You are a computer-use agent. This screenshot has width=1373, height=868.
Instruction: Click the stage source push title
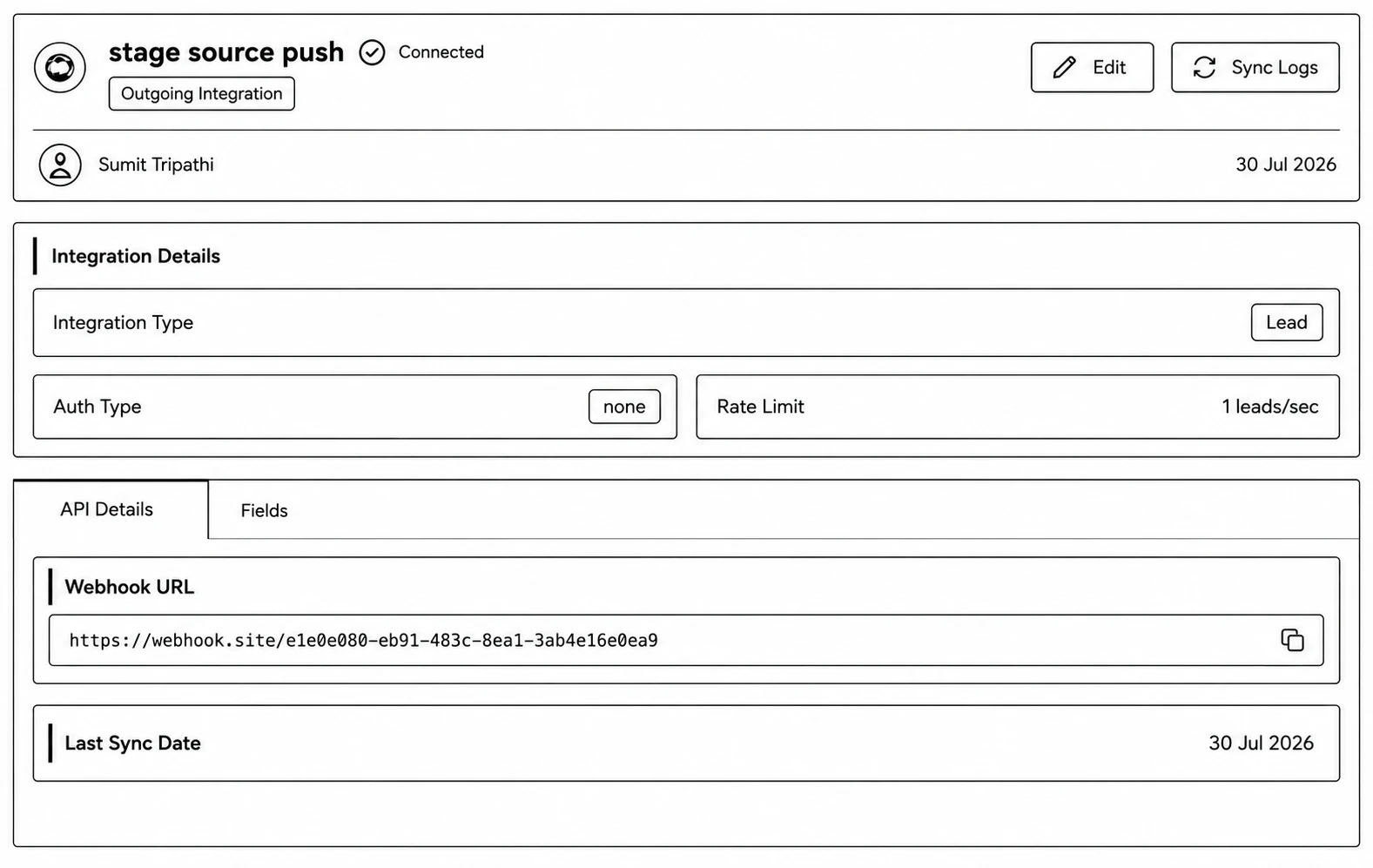(x=226, y=52)
